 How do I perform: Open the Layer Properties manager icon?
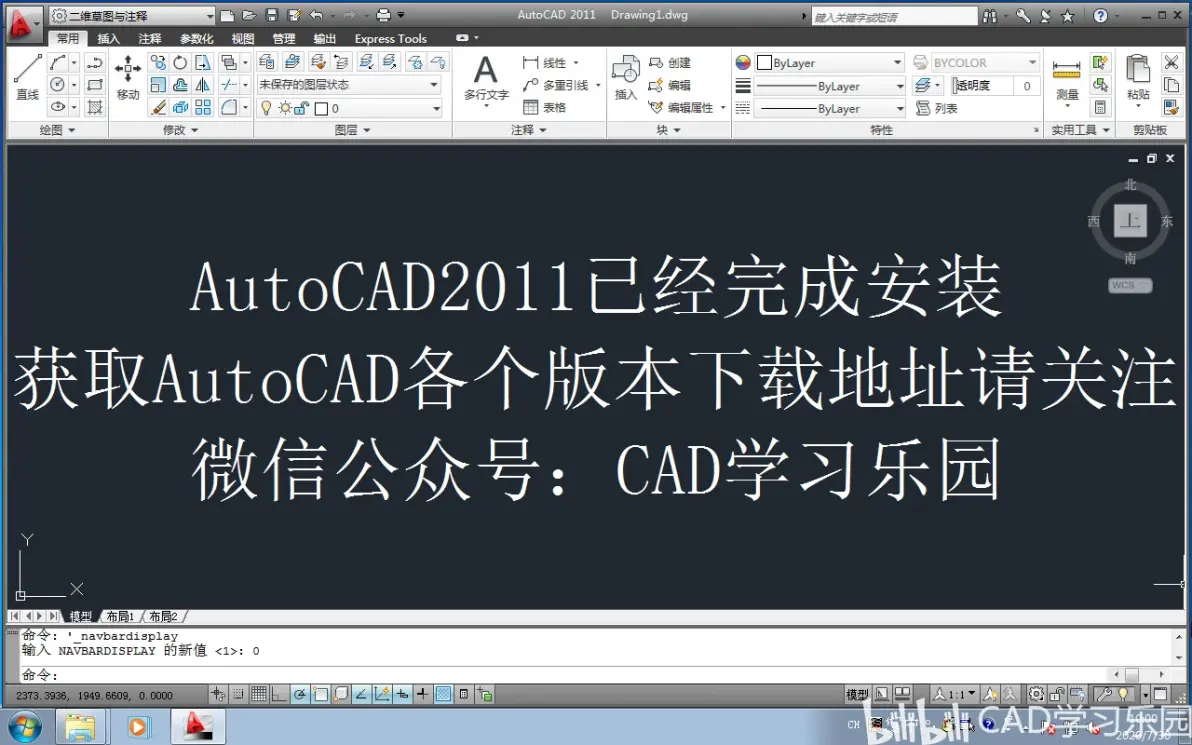[267, 62]
